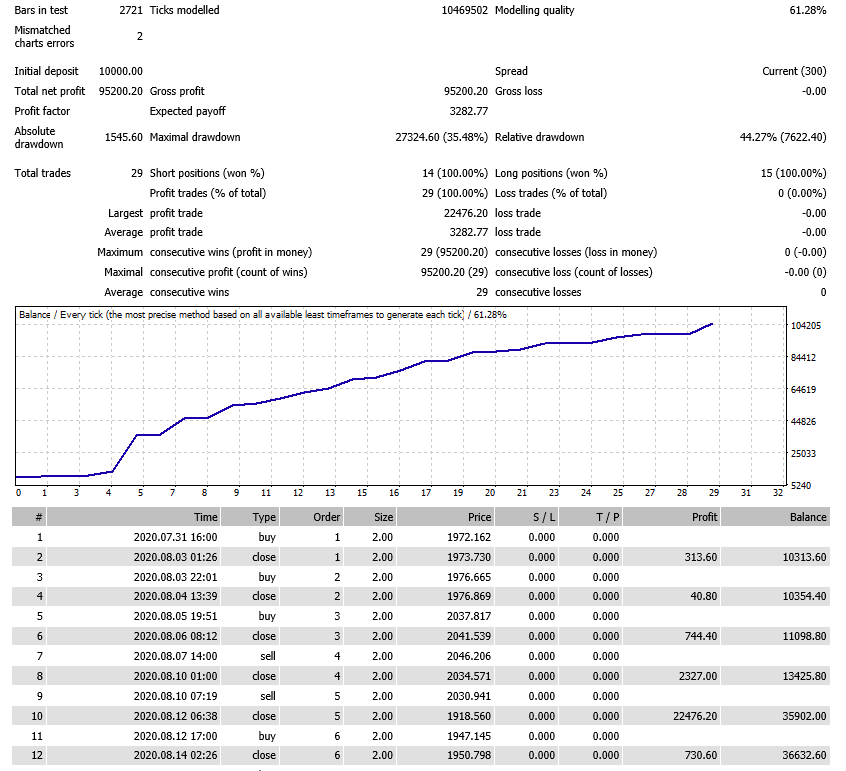The height and width of the screenshot is (771, 846).
Task: Click the profit 40.80 in row 4
Action: tap(704, 596)
